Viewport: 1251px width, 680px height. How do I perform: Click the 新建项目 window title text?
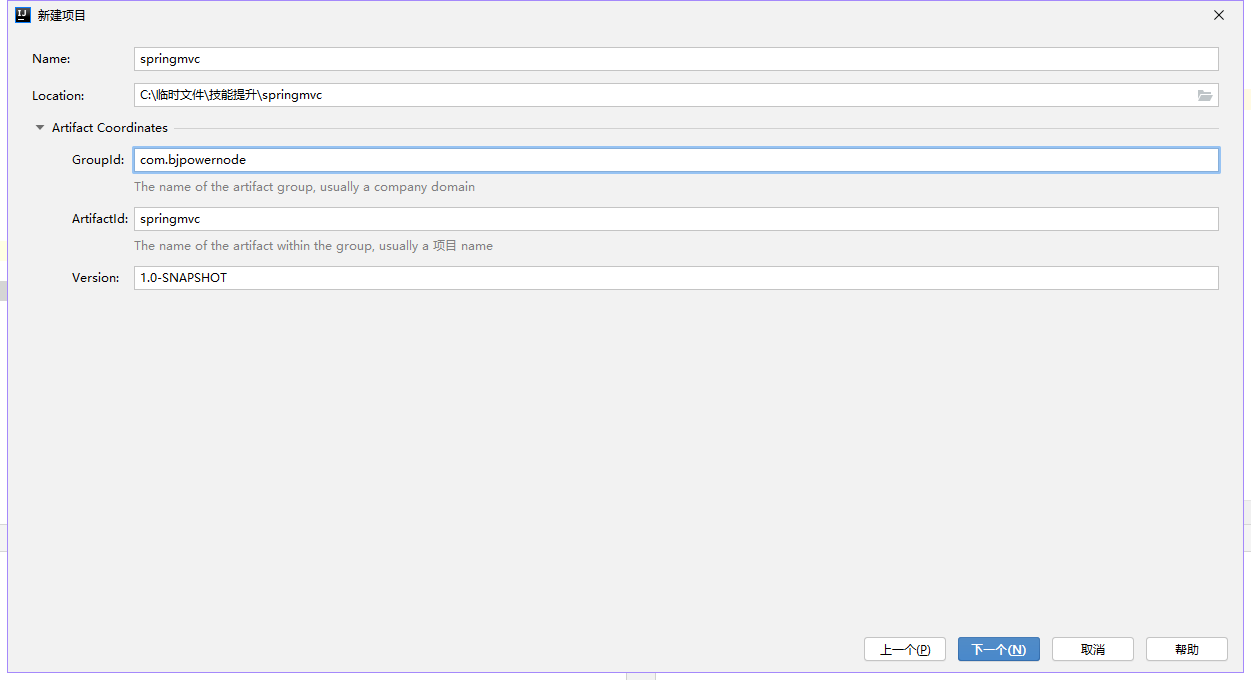pos(62,16)
